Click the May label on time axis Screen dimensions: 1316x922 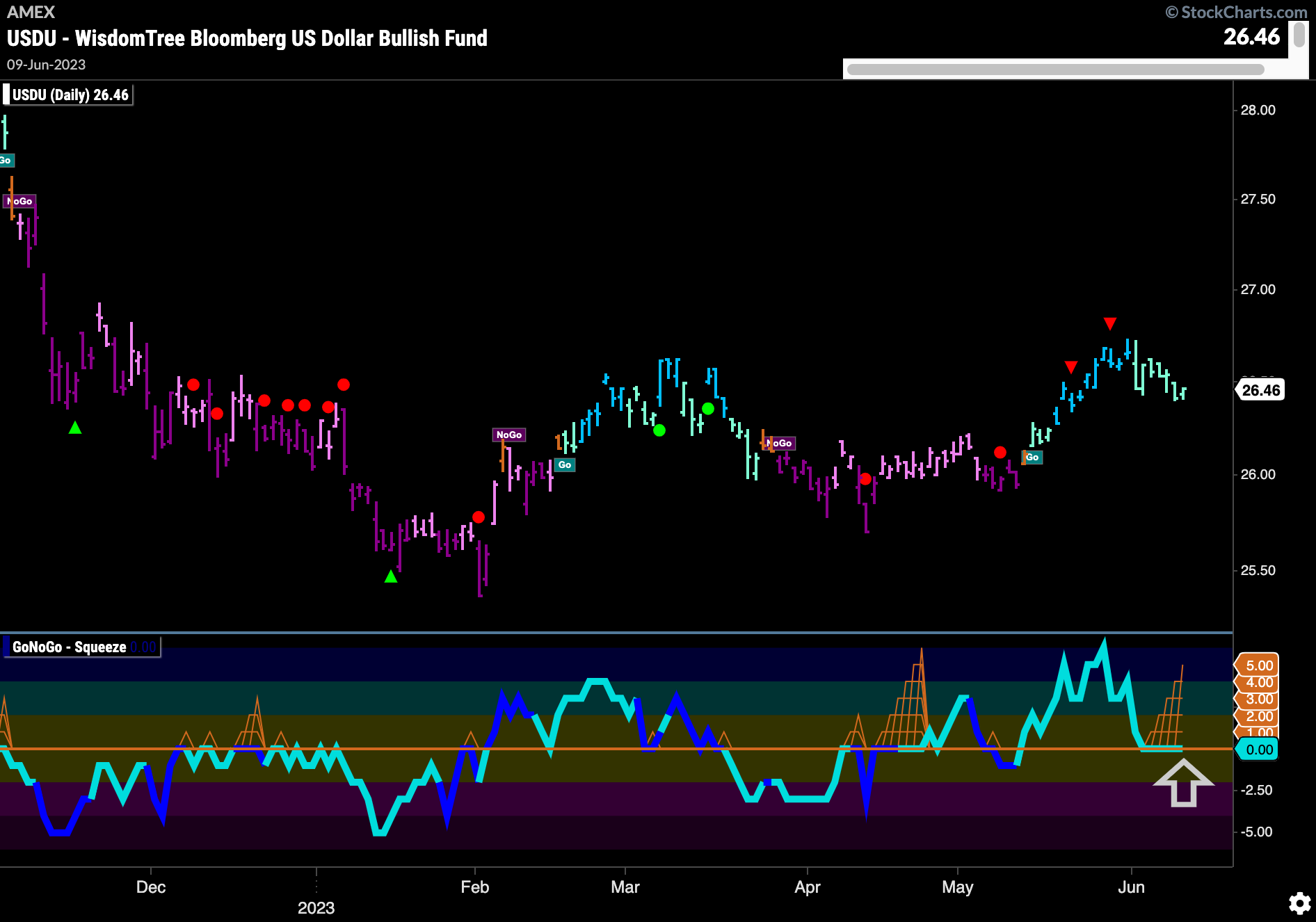point(958,887)
